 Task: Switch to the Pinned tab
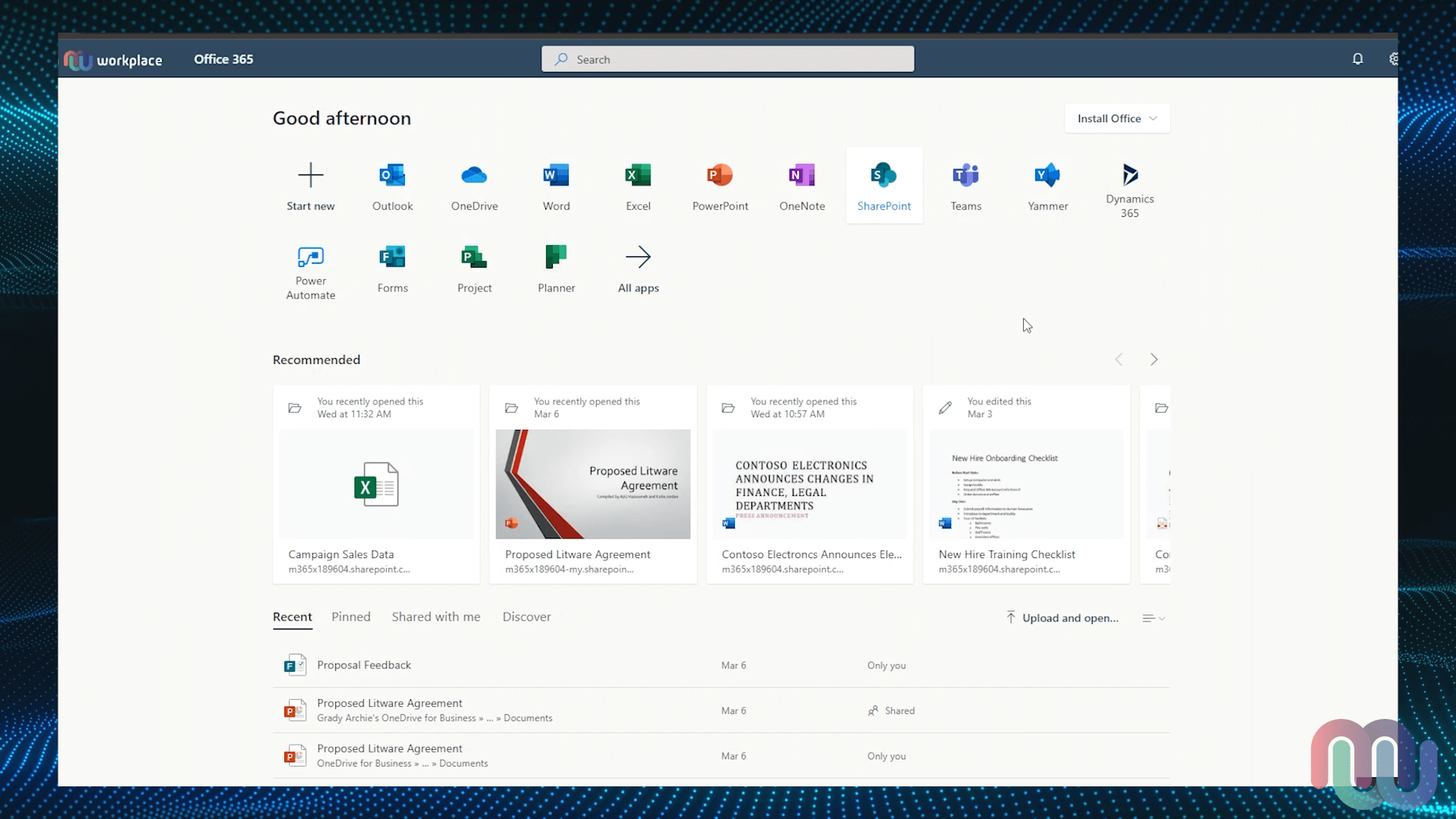(x=351, y=617)
